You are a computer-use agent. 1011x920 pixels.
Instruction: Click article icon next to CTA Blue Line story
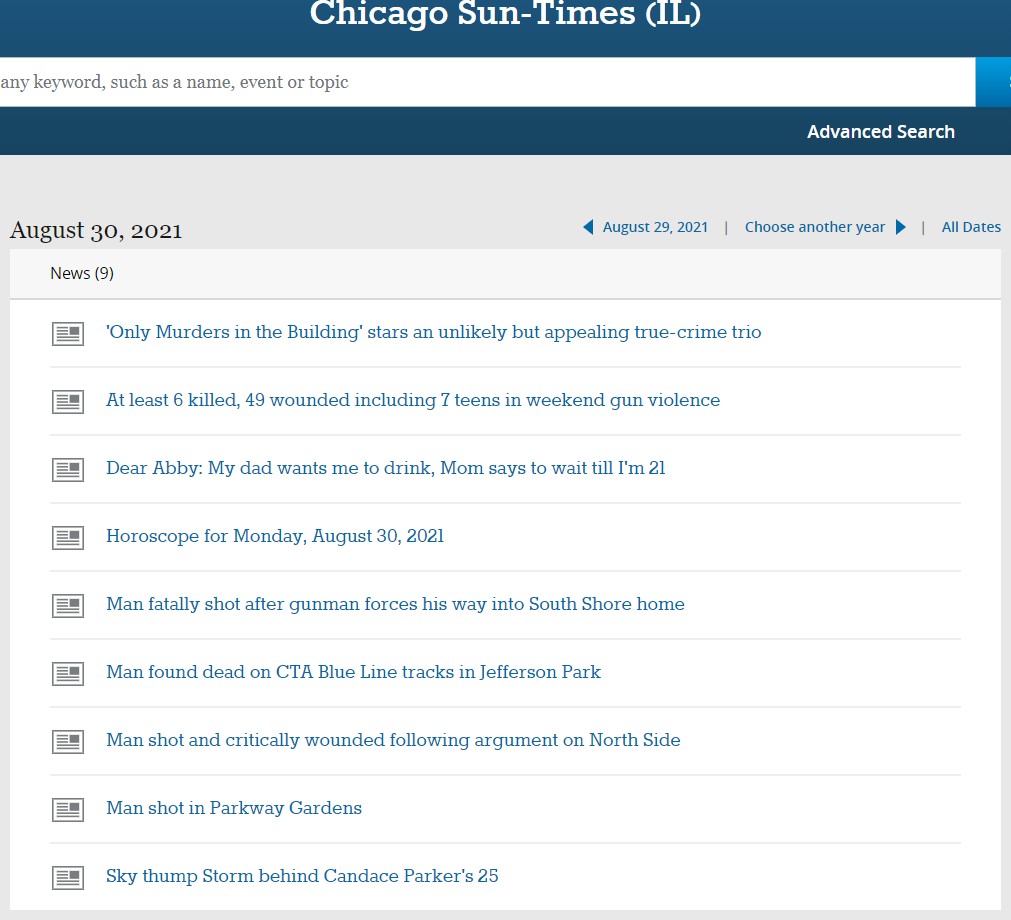[68, 674]
